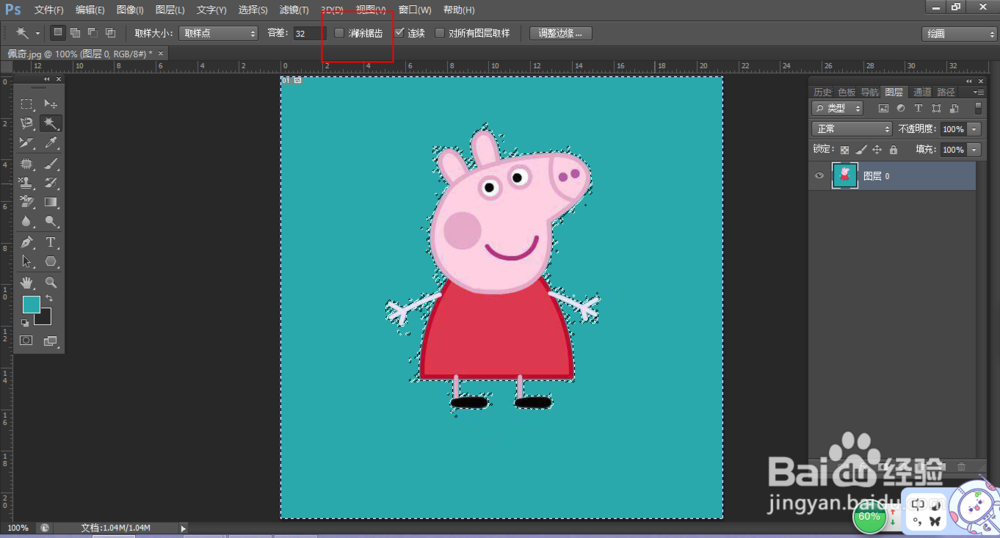Select the Blur tool
Screen dimensions: 1000x538
[26, 221]
